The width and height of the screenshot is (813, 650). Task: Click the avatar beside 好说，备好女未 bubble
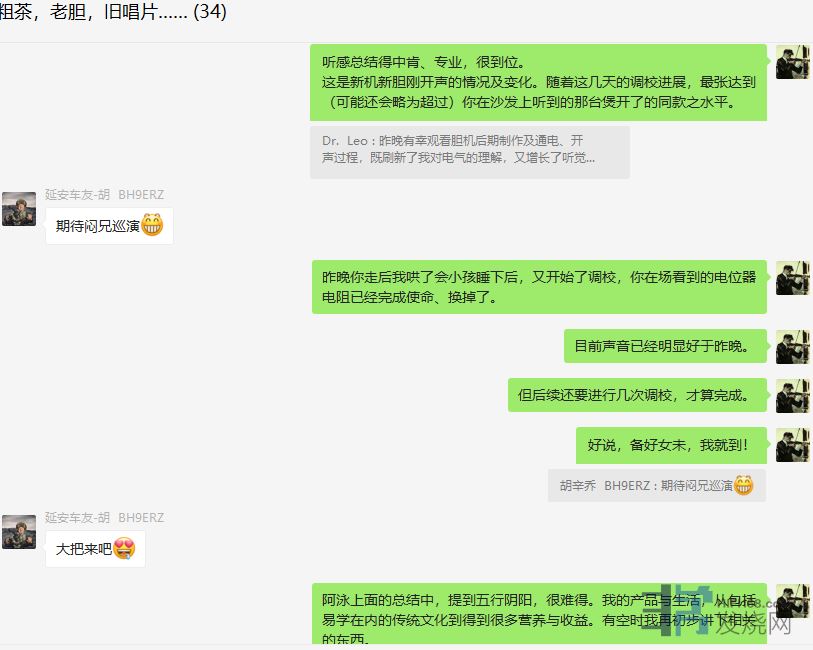point(792,445)
